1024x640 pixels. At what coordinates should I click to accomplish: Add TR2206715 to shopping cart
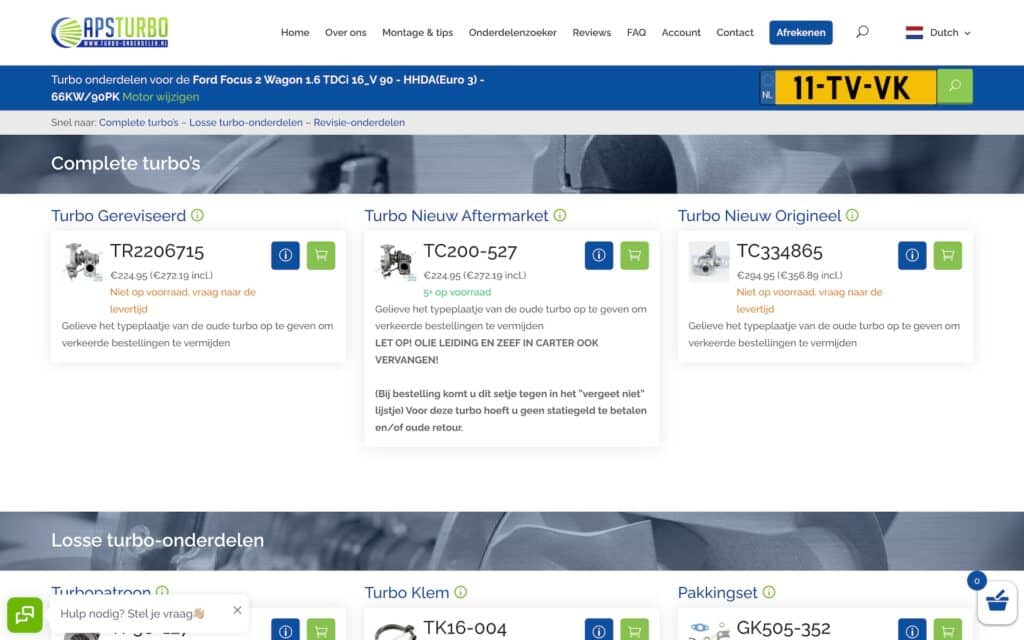(321, 255)
